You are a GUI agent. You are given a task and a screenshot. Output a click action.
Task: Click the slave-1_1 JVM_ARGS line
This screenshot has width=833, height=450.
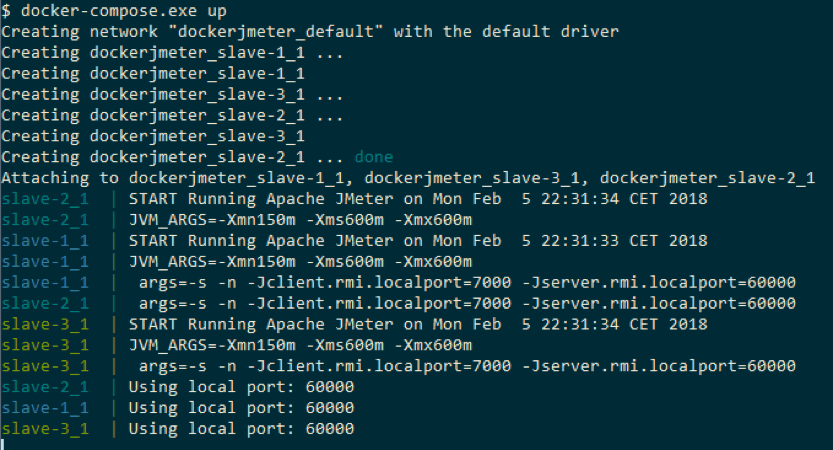click(x=237, y=262)
